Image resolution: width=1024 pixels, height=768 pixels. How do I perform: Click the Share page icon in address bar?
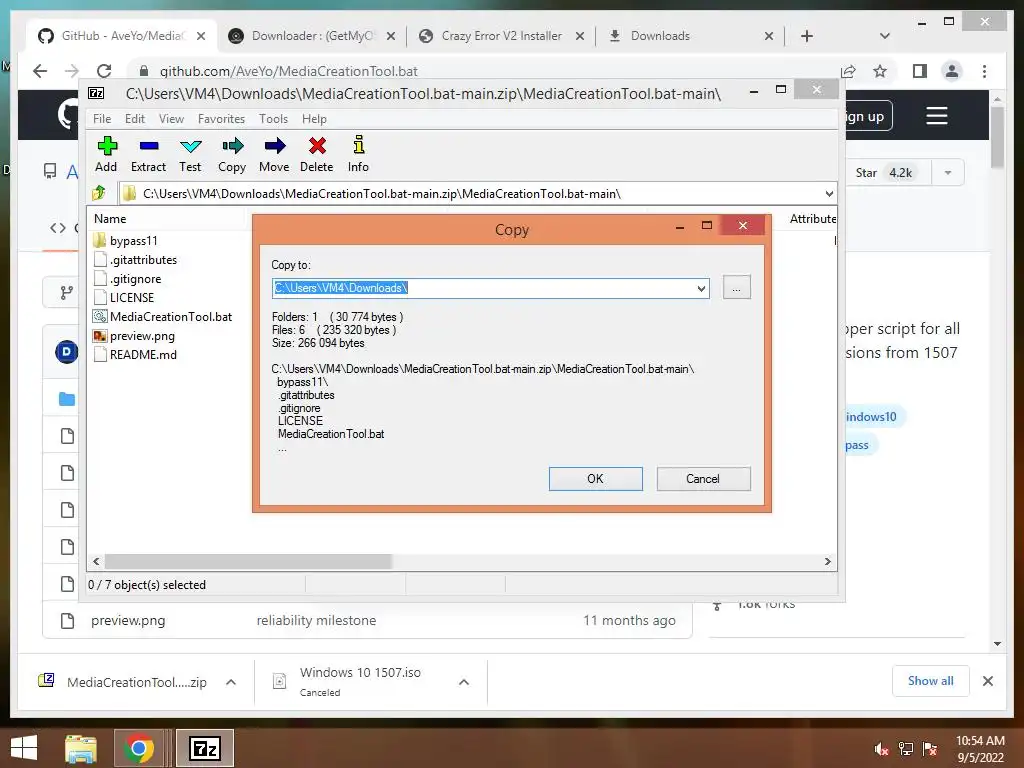coord(848,71)
